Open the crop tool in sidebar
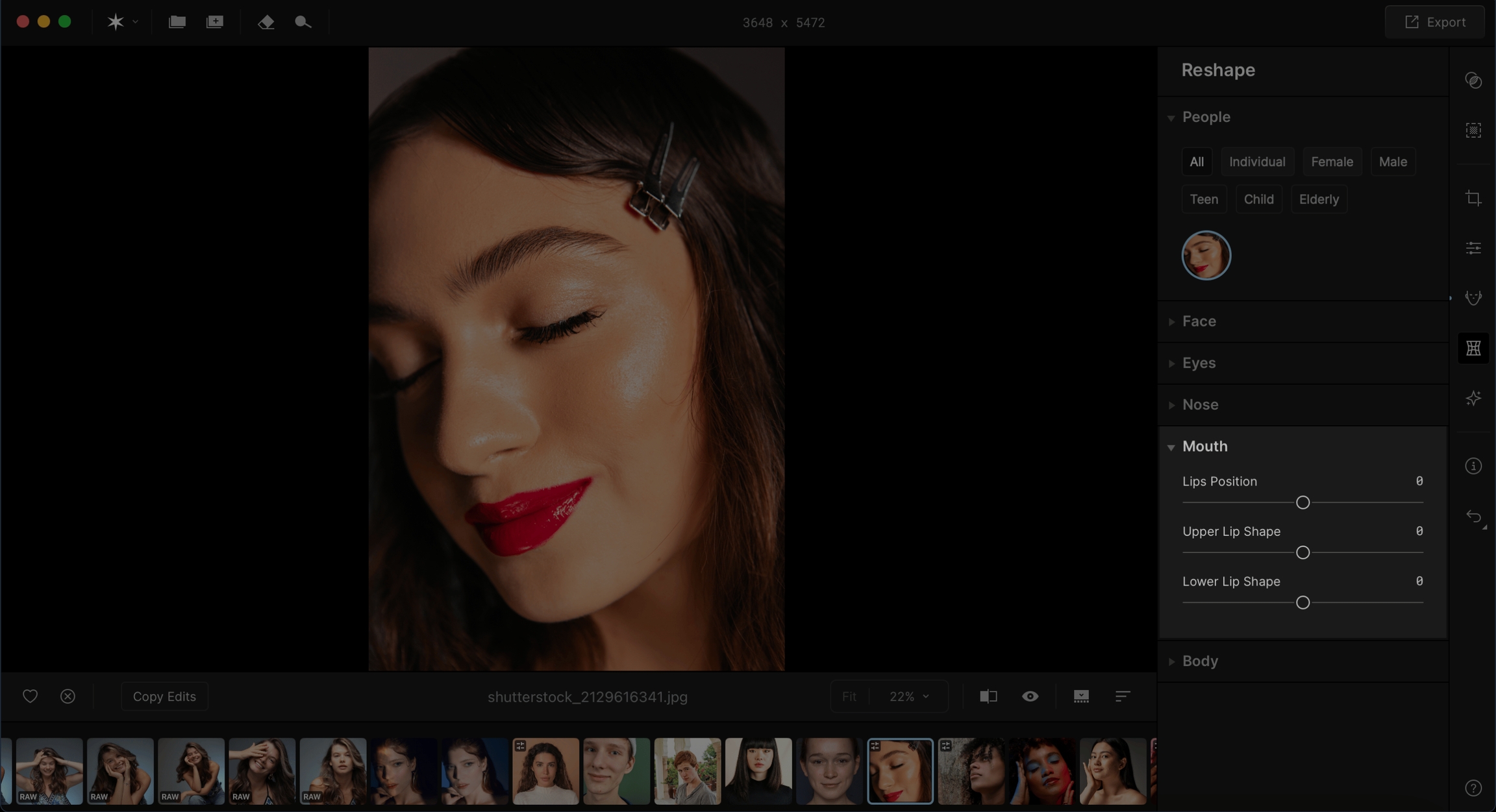This screenshot has width=1496, height=812. tap(1473, 198)
